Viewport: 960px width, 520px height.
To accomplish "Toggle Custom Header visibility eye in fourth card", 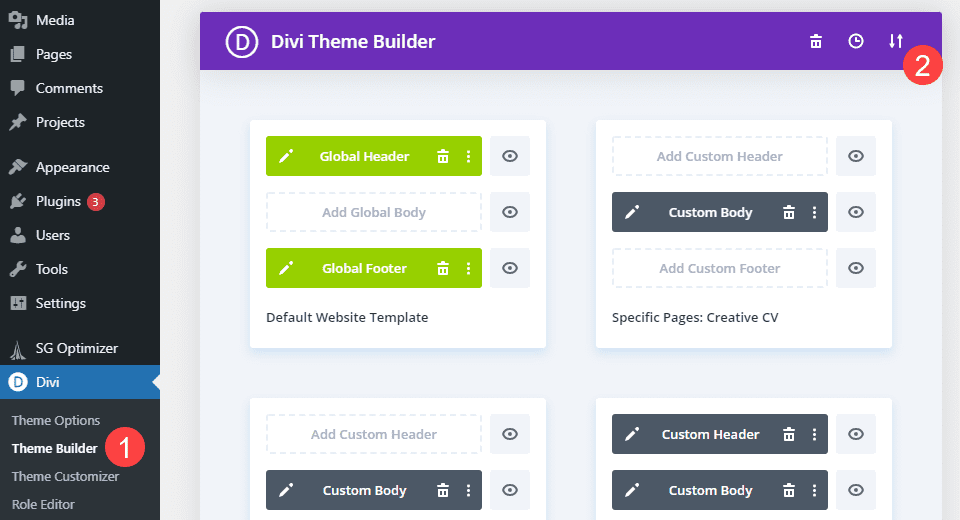I will (x=856, y=434).
